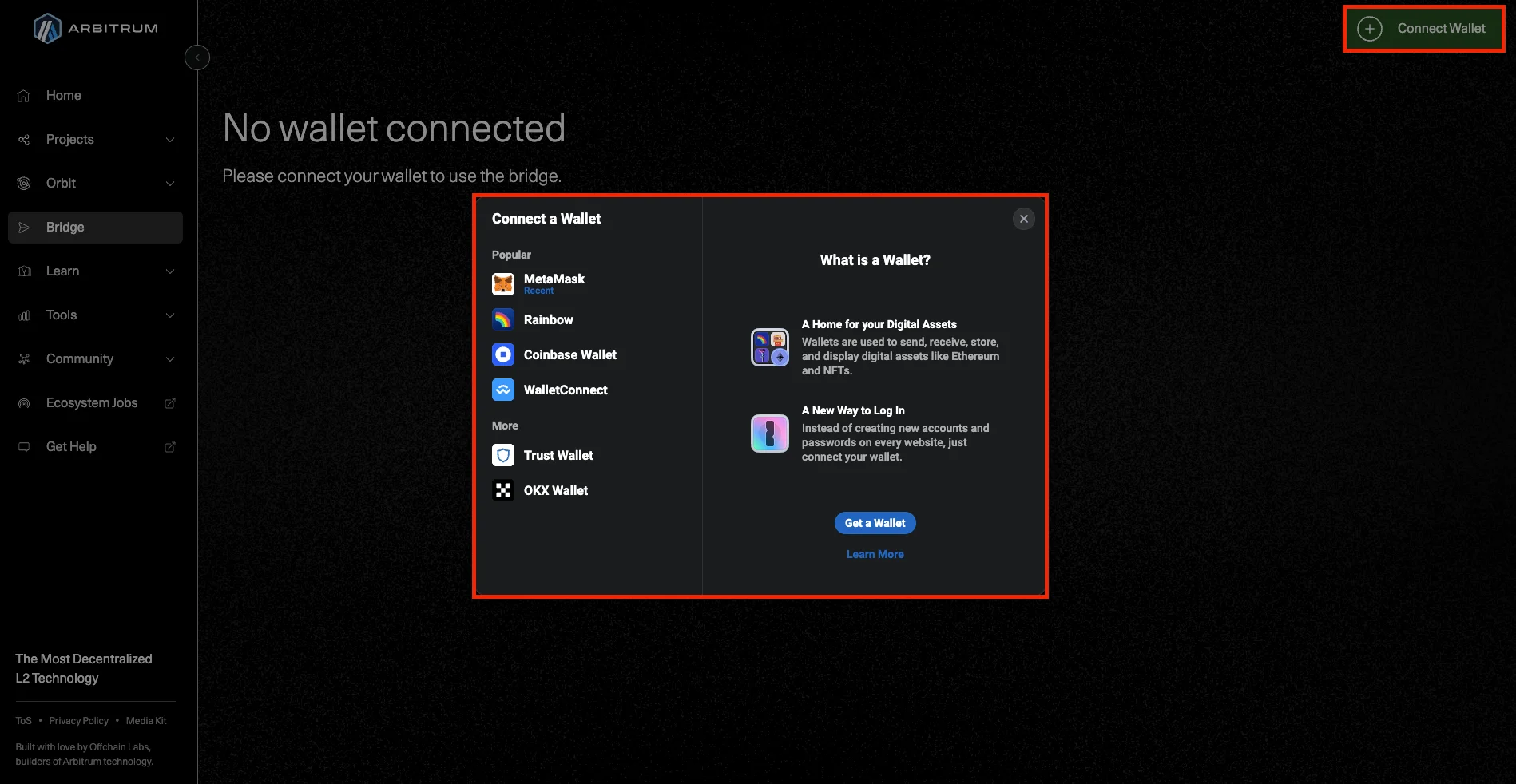Click 'A New Way to Log In' text
The width and height of the screenshot is (1516, 784).
[853, 410]
